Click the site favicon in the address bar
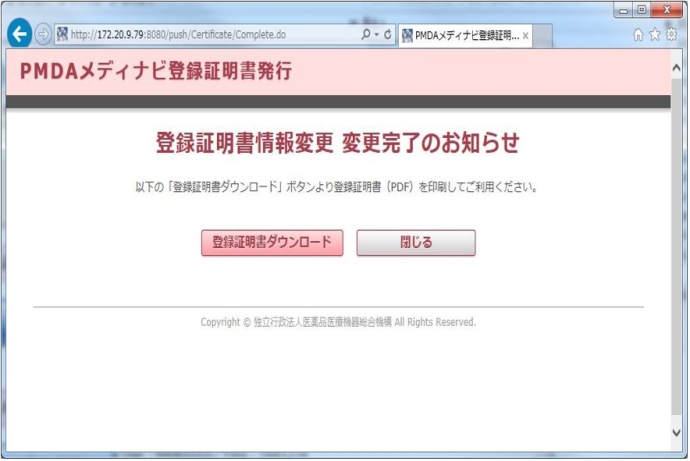Image resolution: width=690 pixels, height=461 pixels. (62, 34)
